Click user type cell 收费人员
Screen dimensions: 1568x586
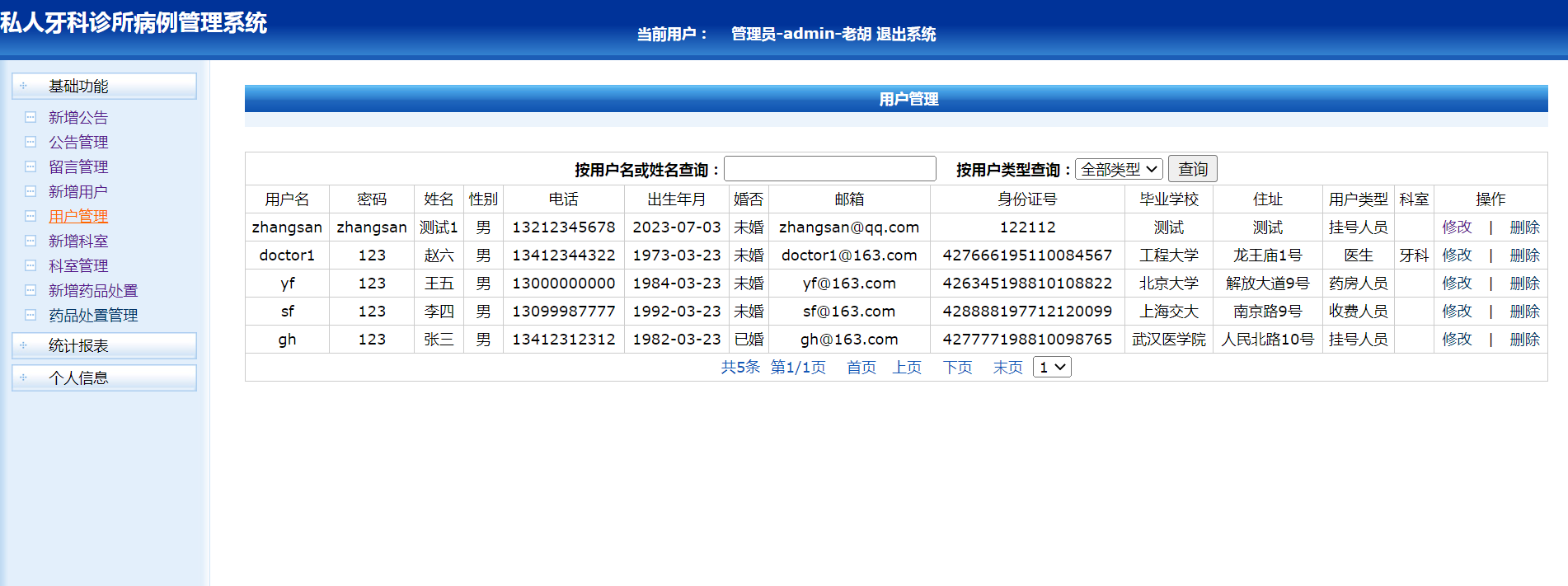coord(1359,311)
